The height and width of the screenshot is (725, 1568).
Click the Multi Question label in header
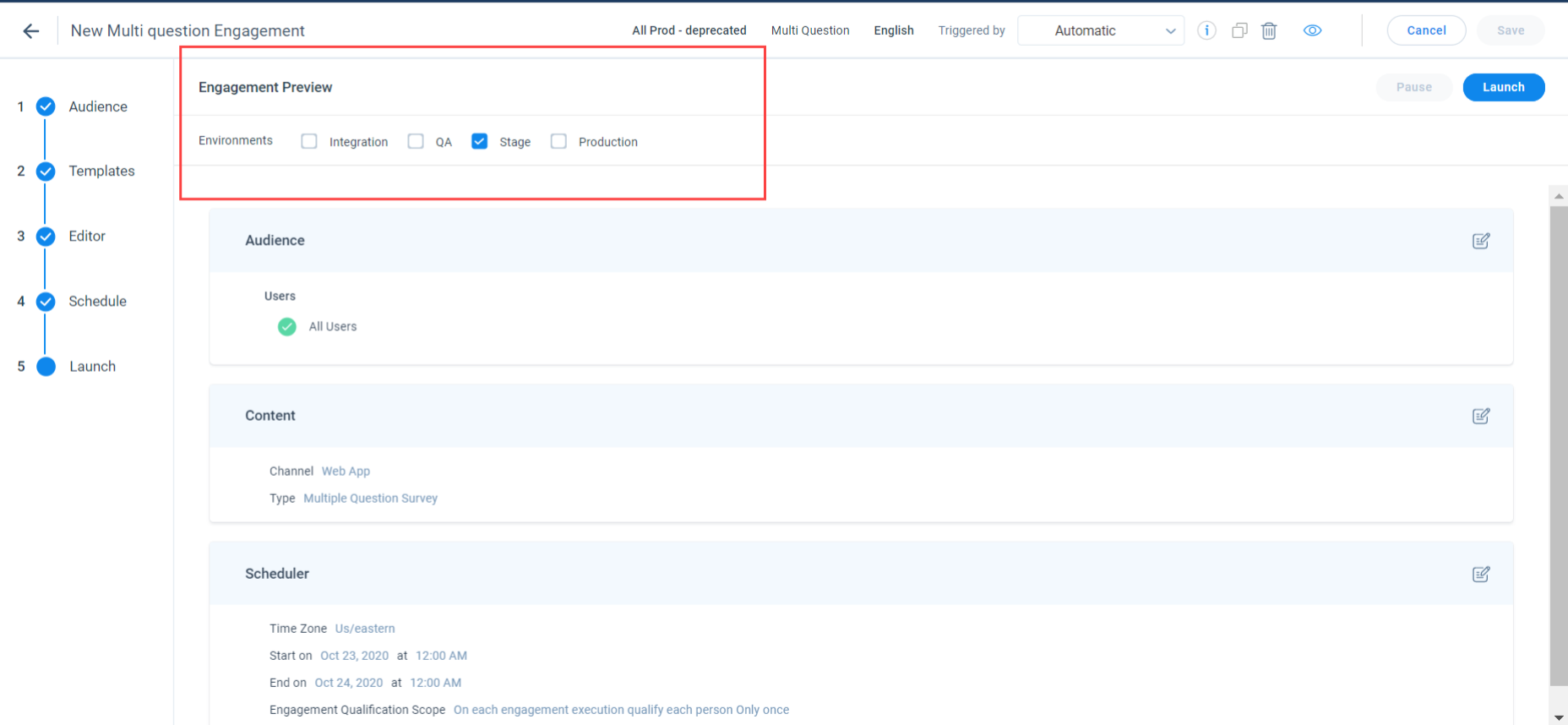pyautogui.click(x=810, y=30)
